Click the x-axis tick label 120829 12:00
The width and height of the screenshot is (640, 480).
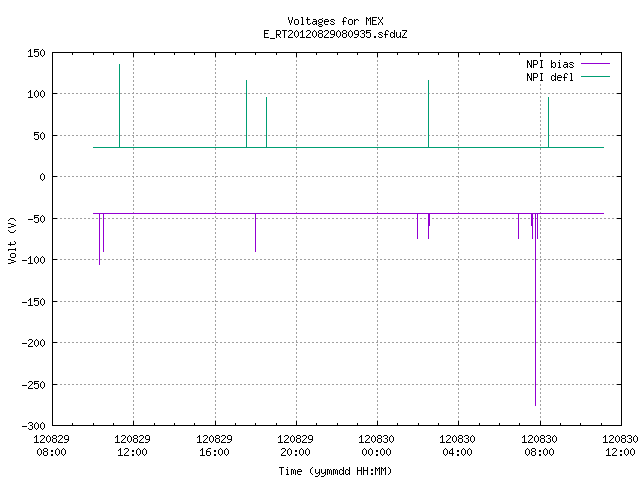point(132,446)
